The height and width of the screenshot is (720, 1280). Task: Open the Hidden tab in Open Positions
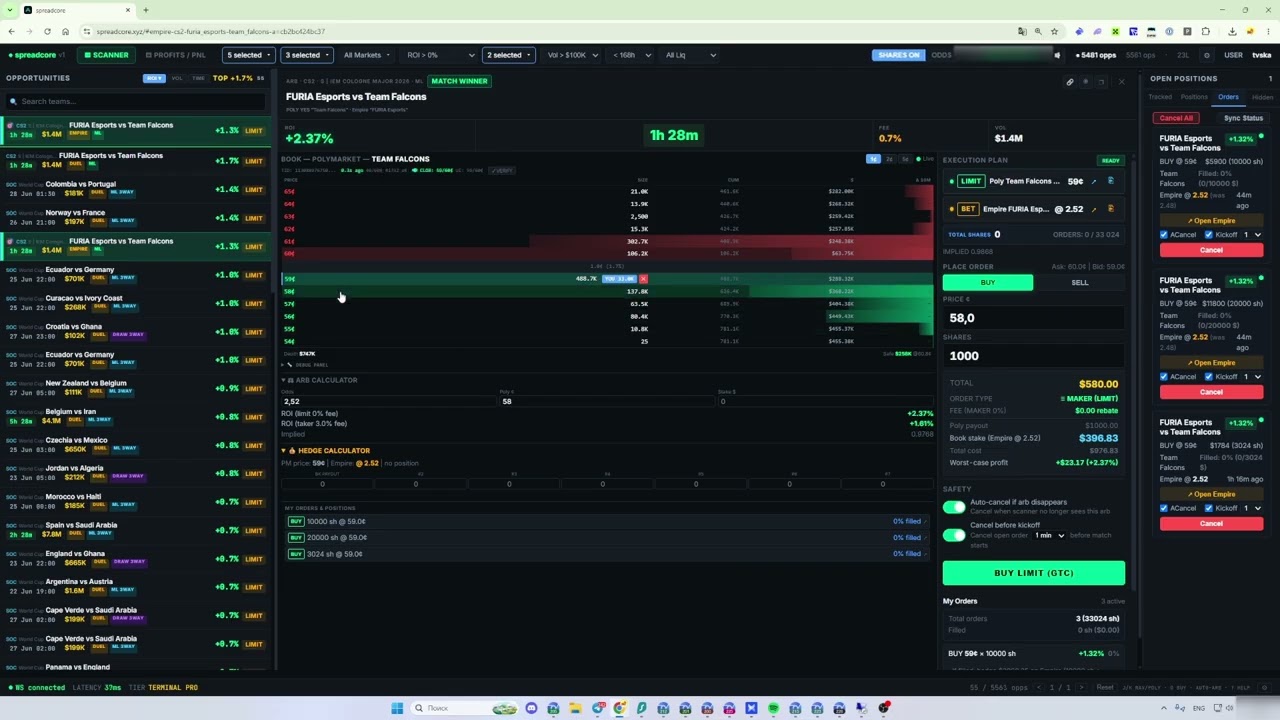coord(1263,97)
